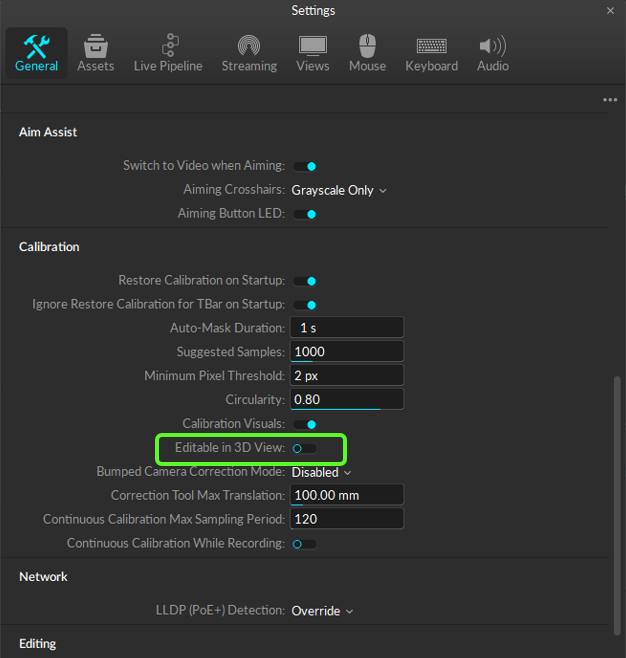The image size is (626, 658).
Task: Switch to the Live Pipeline tab
Action: [168, 53]
